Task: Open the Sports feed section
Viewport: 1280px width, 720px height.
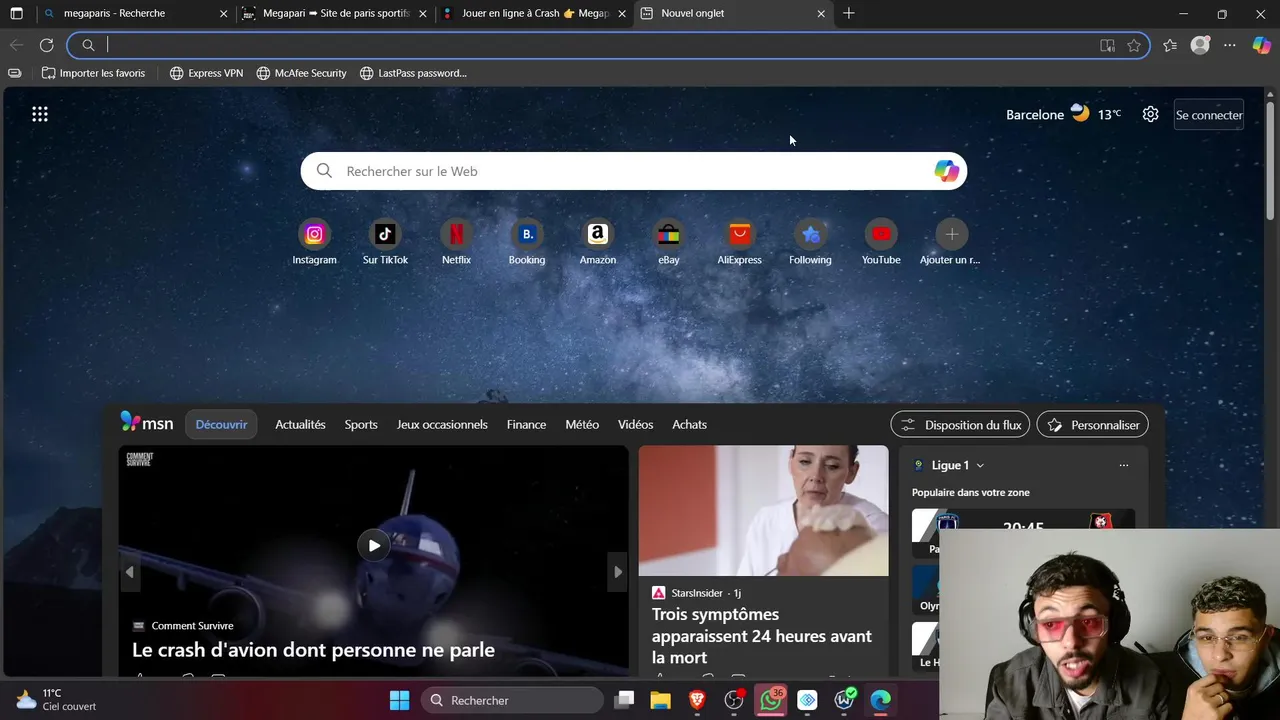Action: coord(361,424)
